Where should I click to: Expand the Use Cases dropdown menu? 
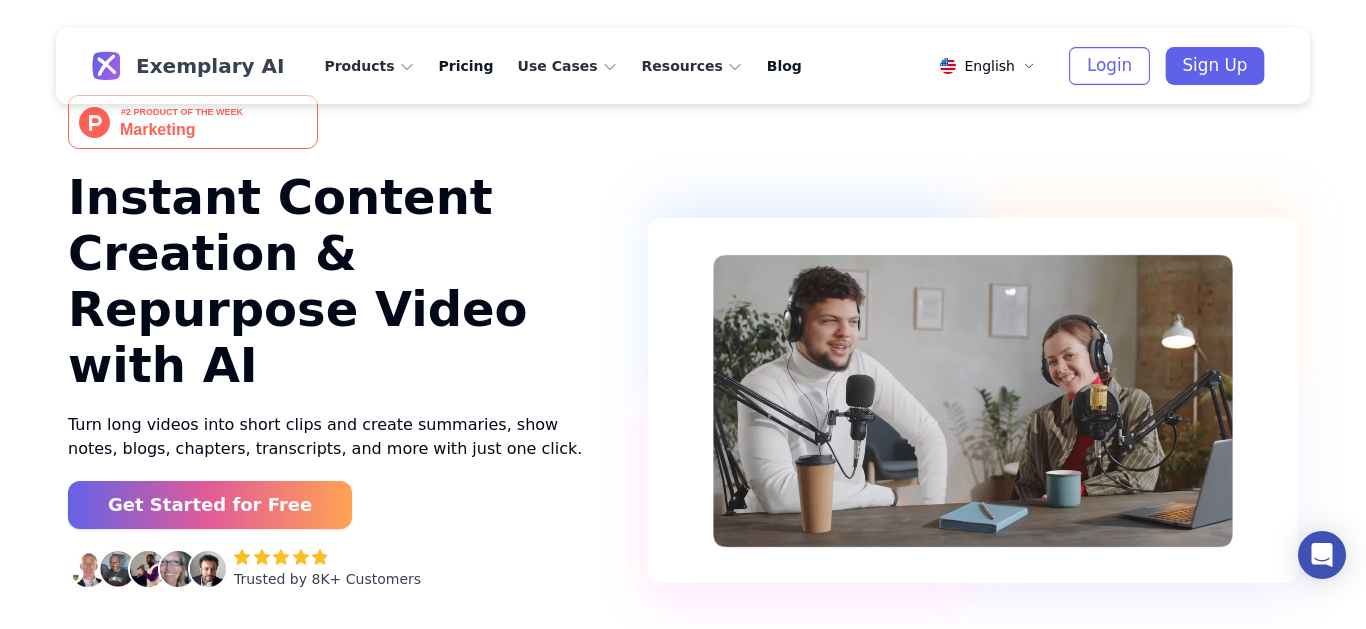click(567, 66)
